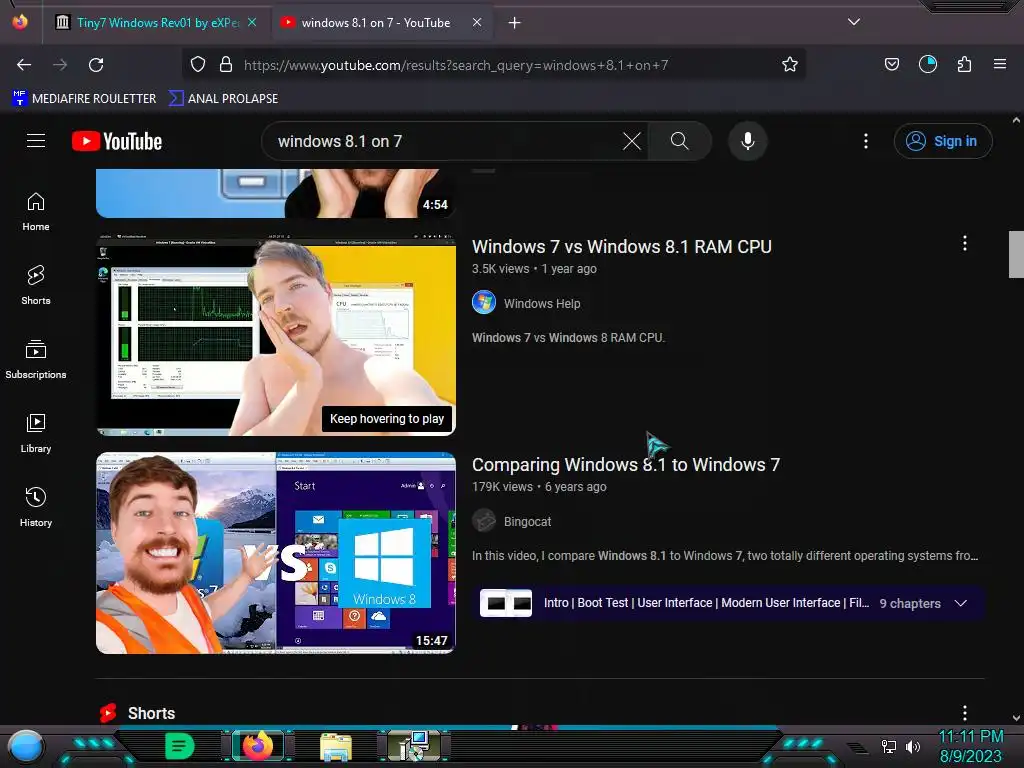Open the MEDIAFIRE ROULETTER bookmark
The width and height of the screenshot is (1024, 768).
(84, 99)
